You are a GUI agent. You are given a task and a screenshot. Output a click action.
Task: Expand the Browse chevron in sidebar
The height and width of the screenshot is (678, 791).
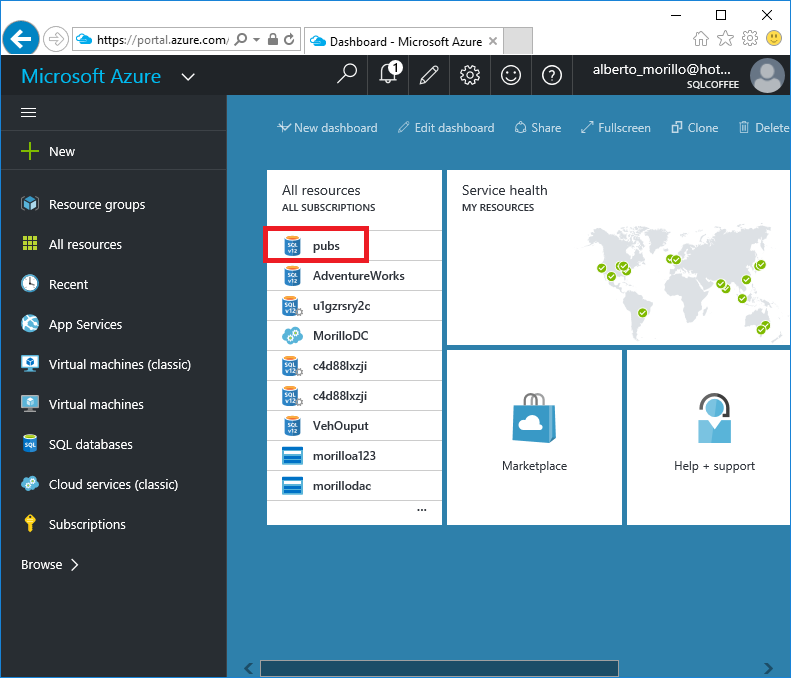[x=75, y=564]
